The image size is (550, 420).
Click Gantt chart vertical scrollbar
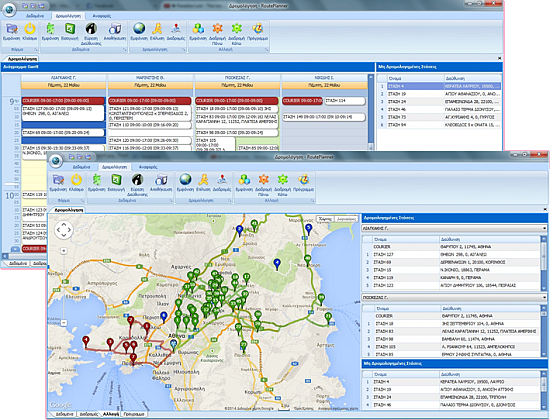371,112
